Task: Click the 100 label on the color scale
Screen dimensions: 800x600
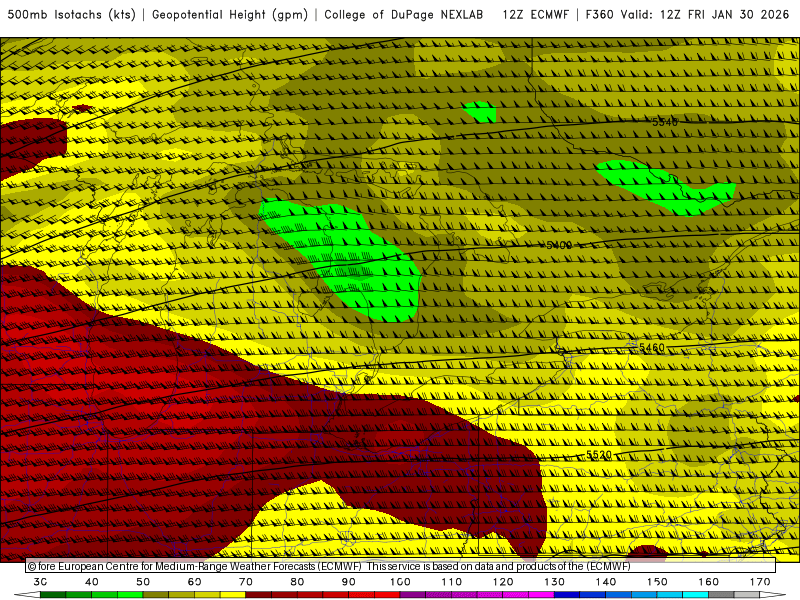Action: pyautogui.click(x=400, y=582)
